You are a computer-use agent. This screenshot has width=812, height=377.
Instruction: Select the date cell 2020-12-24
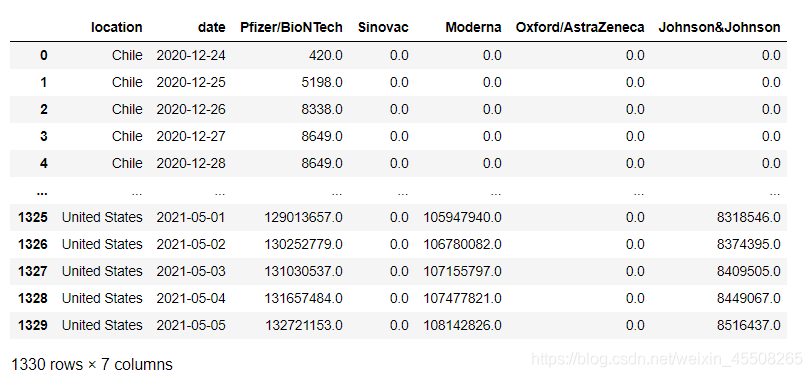[x=191, y=55]
